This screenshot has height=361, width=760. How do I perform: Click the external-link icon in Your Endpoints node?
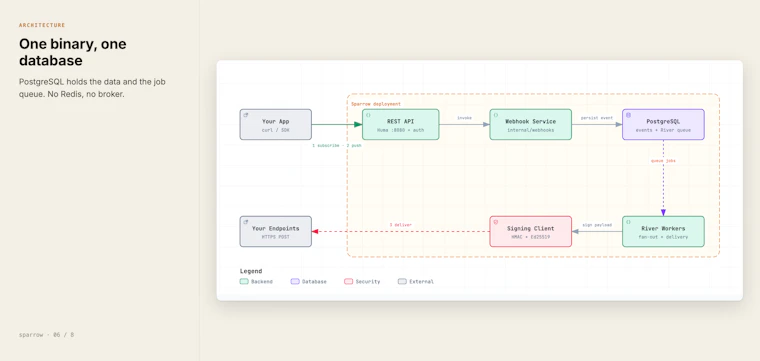pos(245,222)
